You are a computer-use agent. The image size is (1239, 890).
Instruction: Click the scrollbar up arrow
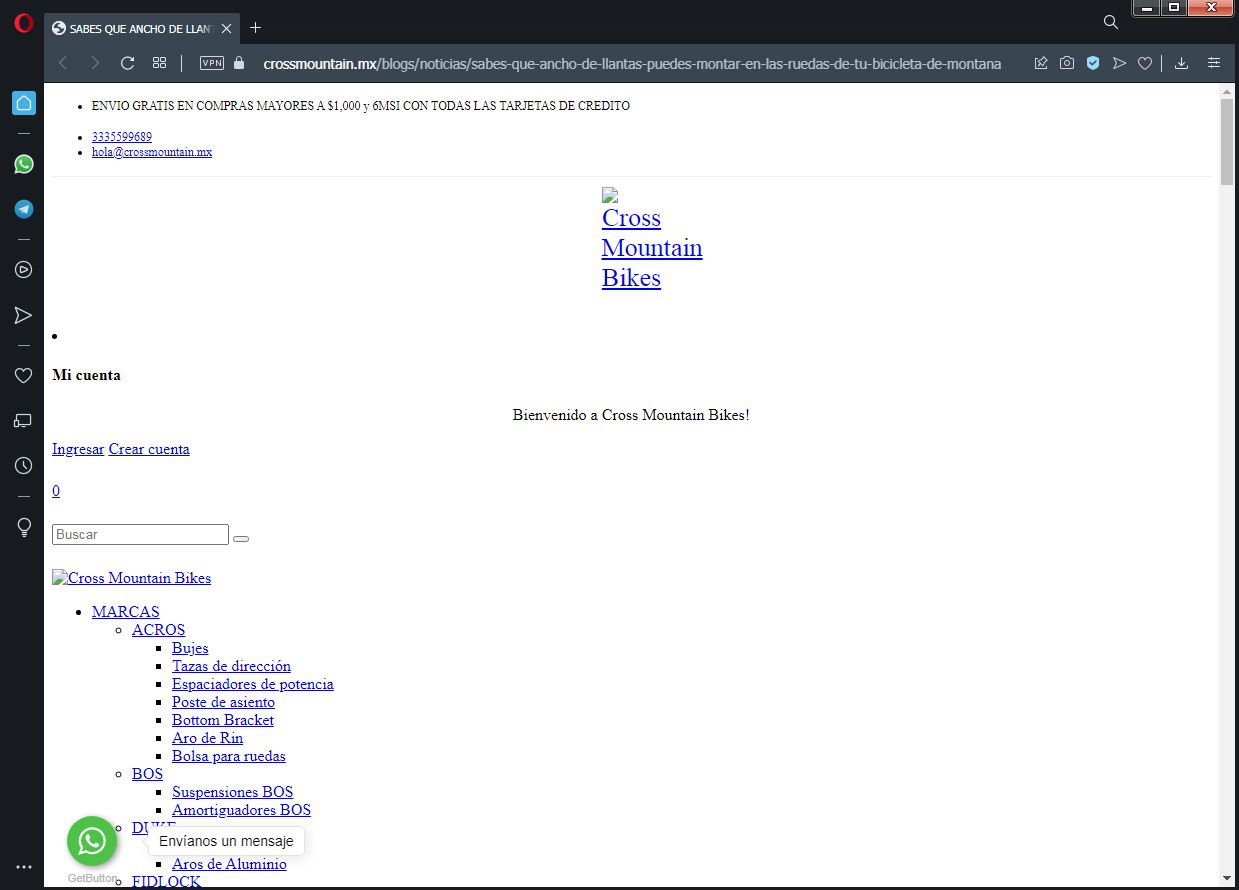click(x=1228, y=91)
